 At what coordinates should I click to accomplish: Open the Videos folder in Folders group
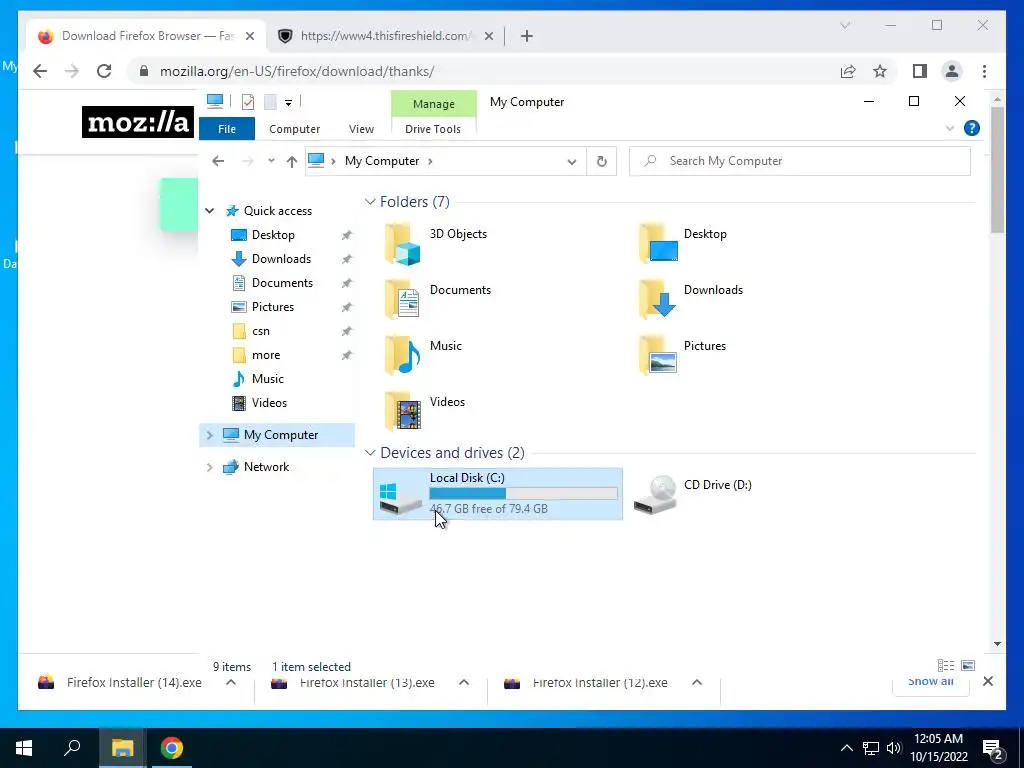point(424,411)
